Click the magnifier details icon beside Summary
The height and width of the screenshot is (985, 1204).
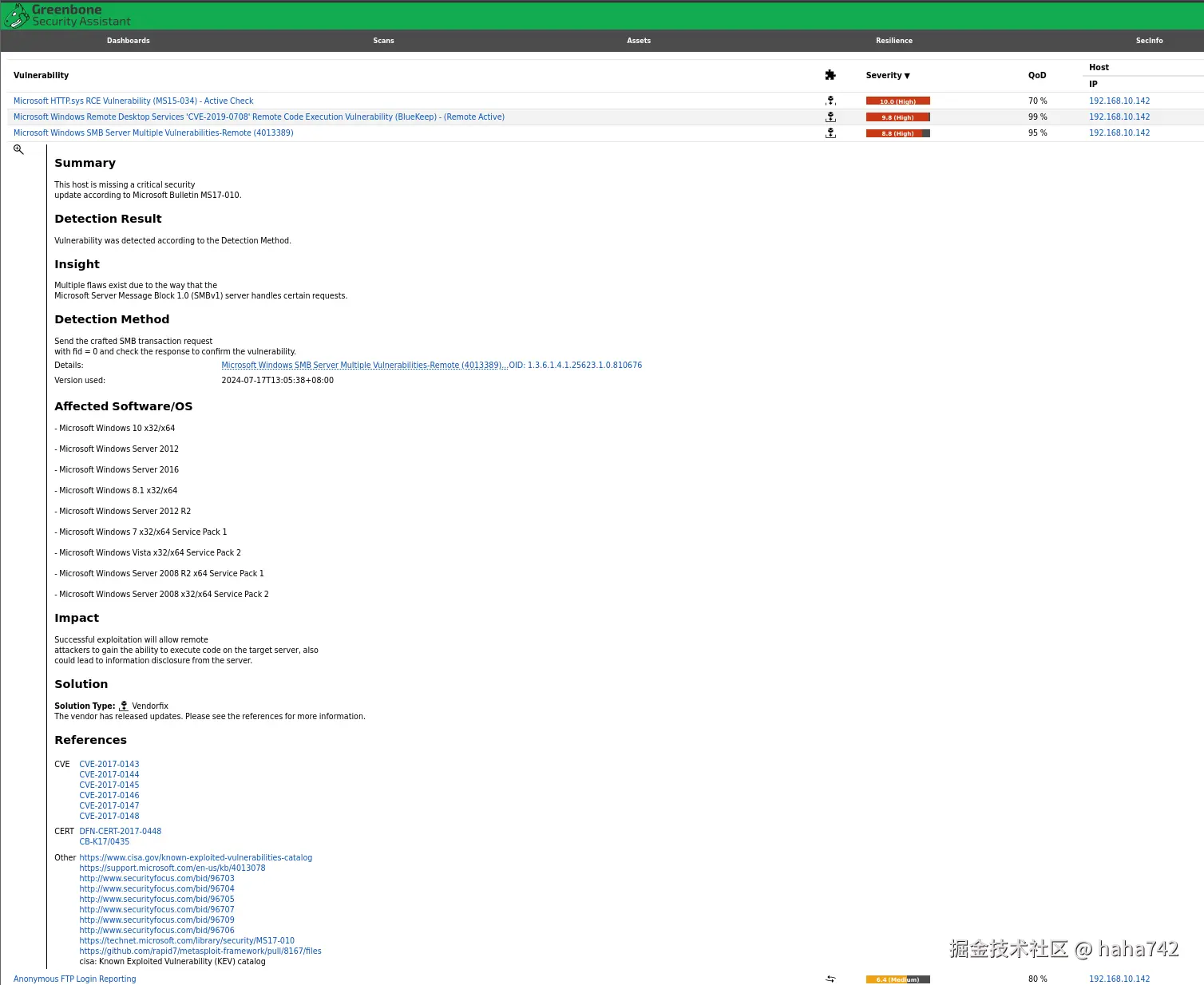[x=18, y=149]
